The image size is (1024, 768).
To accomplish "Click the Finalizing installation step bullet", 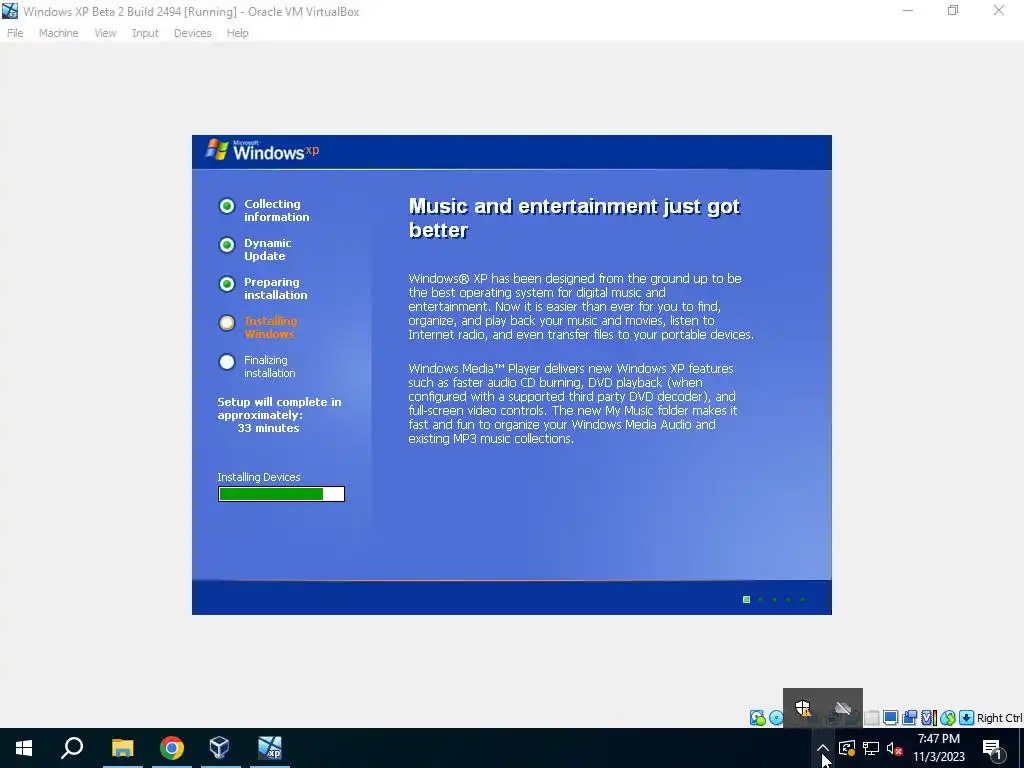I will tap(227, 362).
